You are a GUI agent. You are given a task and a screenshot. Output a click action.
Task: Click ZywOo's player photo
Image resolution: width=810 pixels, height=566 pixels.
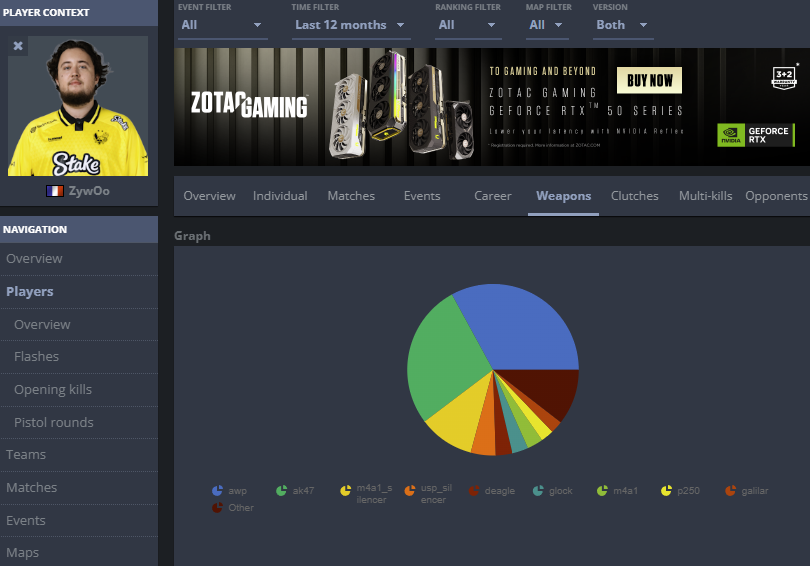pos(78,106)
